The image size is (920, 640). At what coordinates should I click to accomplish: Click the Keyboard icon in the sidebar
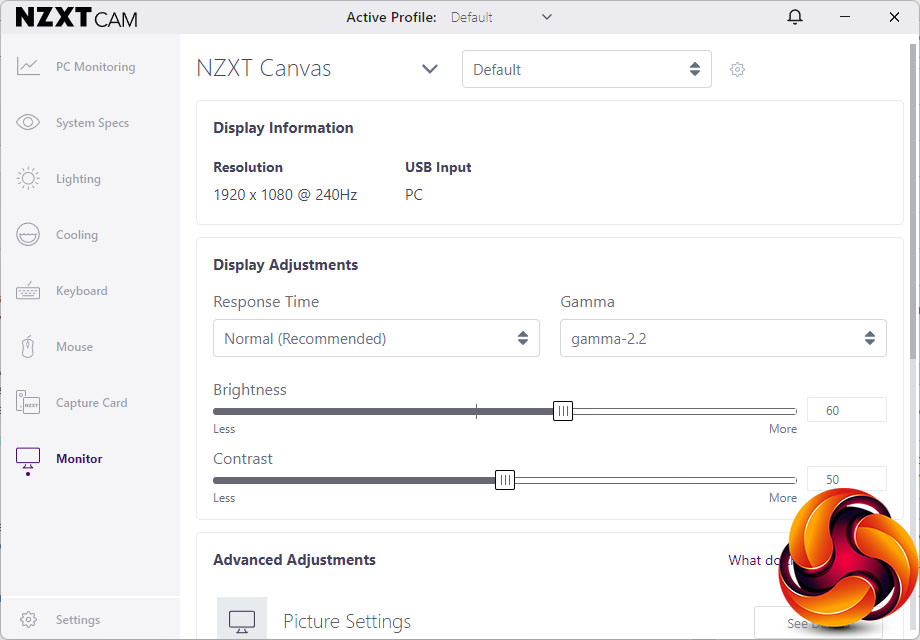click(28, 291)
